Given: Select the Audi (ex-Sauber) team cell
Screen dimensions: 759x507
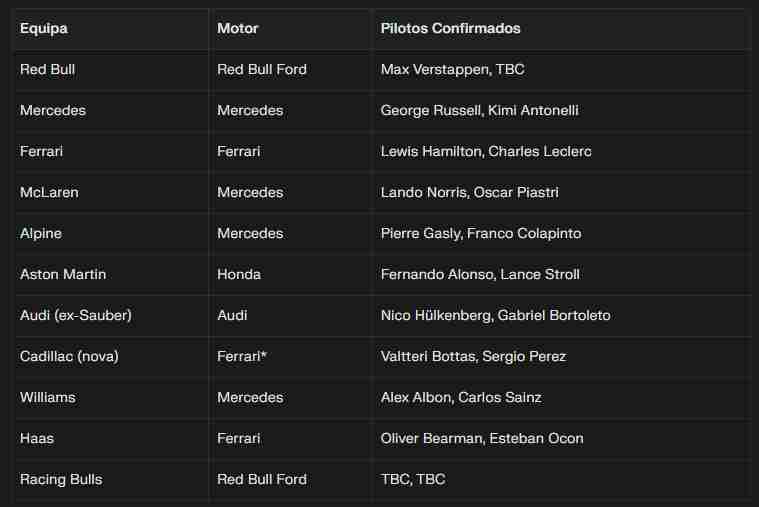Looking at the screenshot, I should click(76, 316).
